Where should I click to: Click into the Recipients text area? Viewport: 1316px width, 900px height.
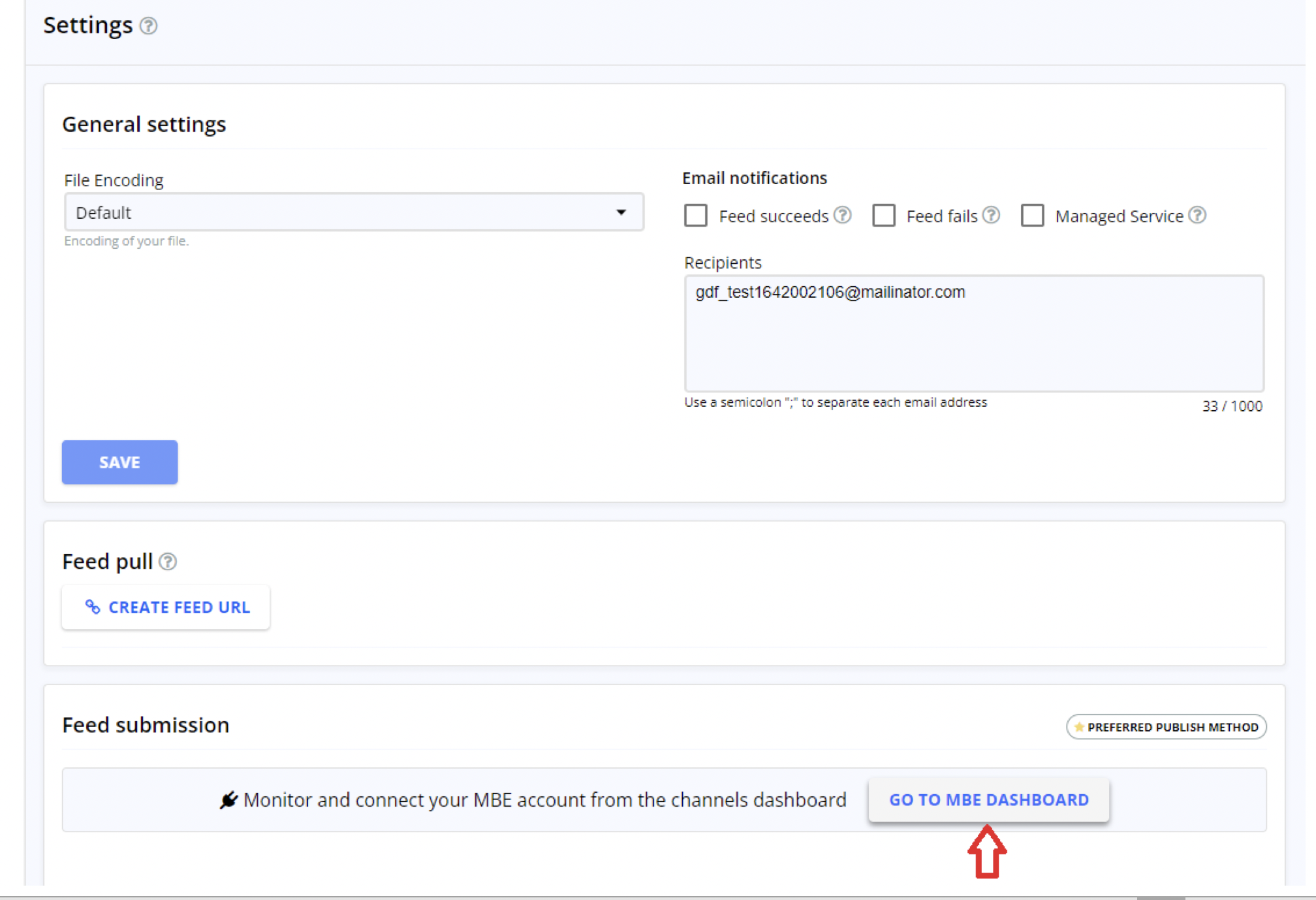tap(974, 334)
